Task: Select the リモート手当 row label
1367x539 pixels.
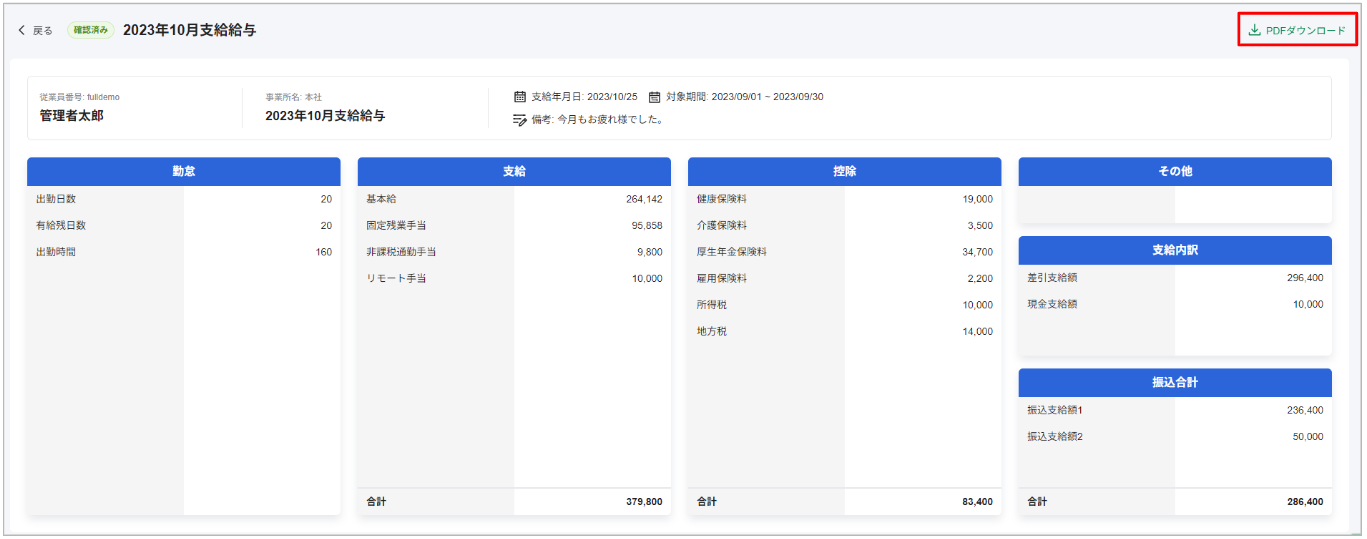Action: point(396,278)
